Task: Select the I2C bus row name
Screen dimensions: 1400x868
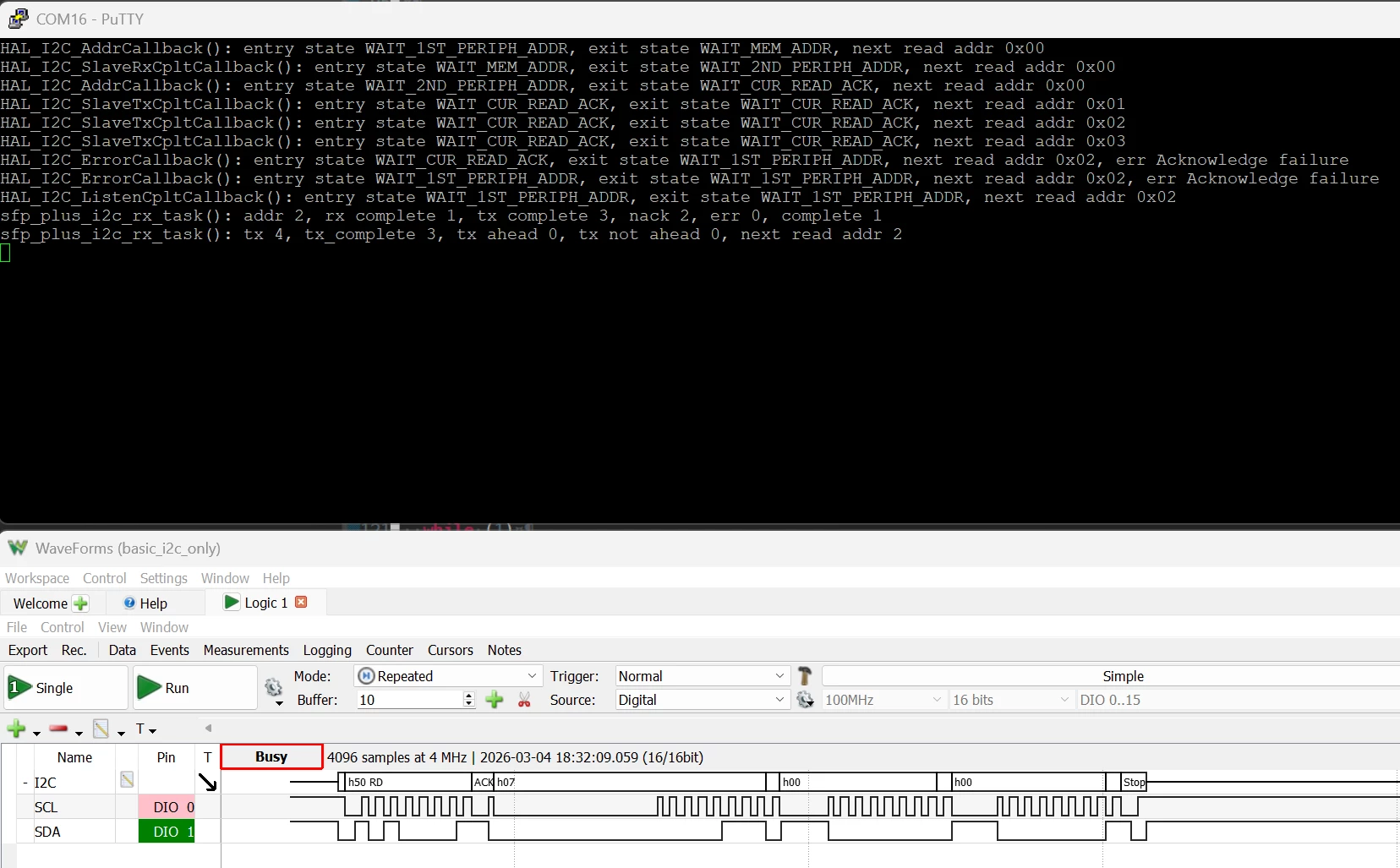Action: (45, 783)
